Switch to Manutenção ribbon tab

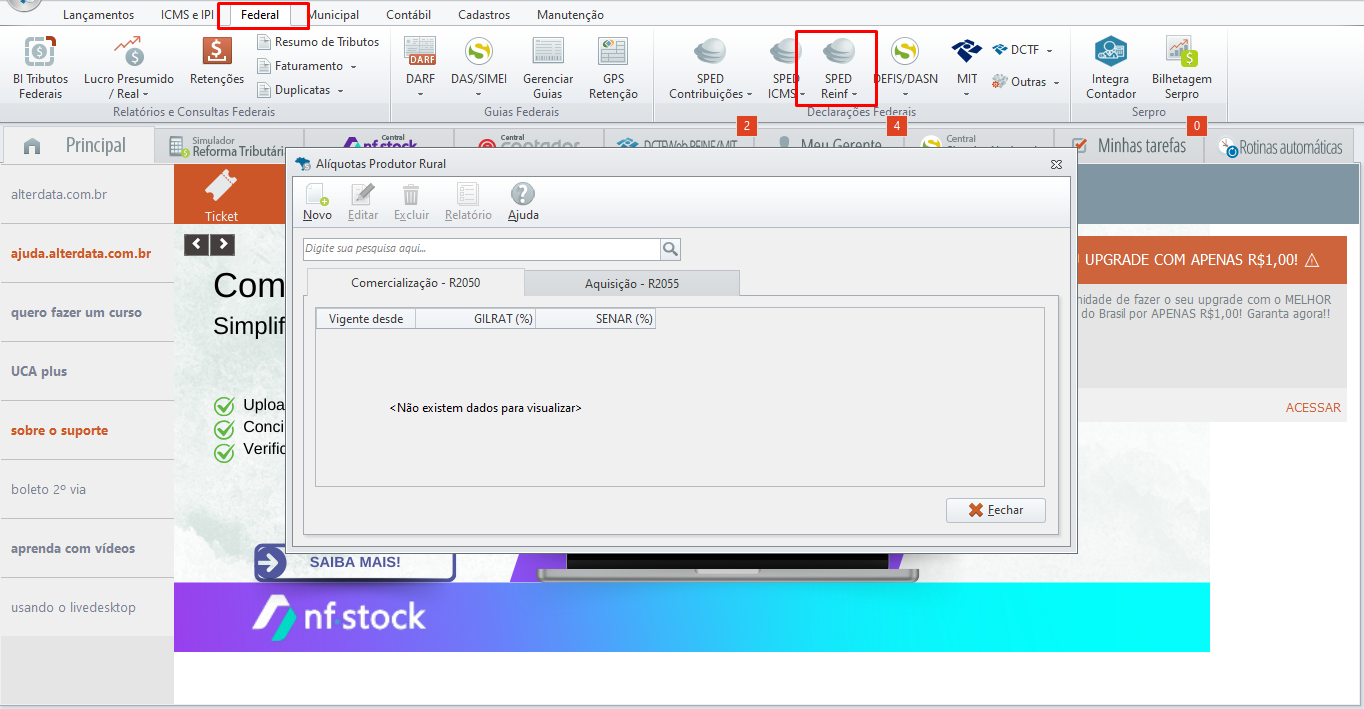(570, 15)
